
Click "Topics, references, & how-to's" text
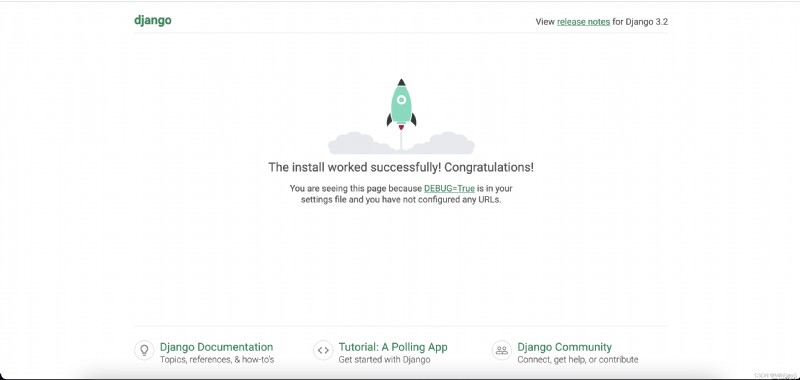pyautogui.click(x=217, y=360)
